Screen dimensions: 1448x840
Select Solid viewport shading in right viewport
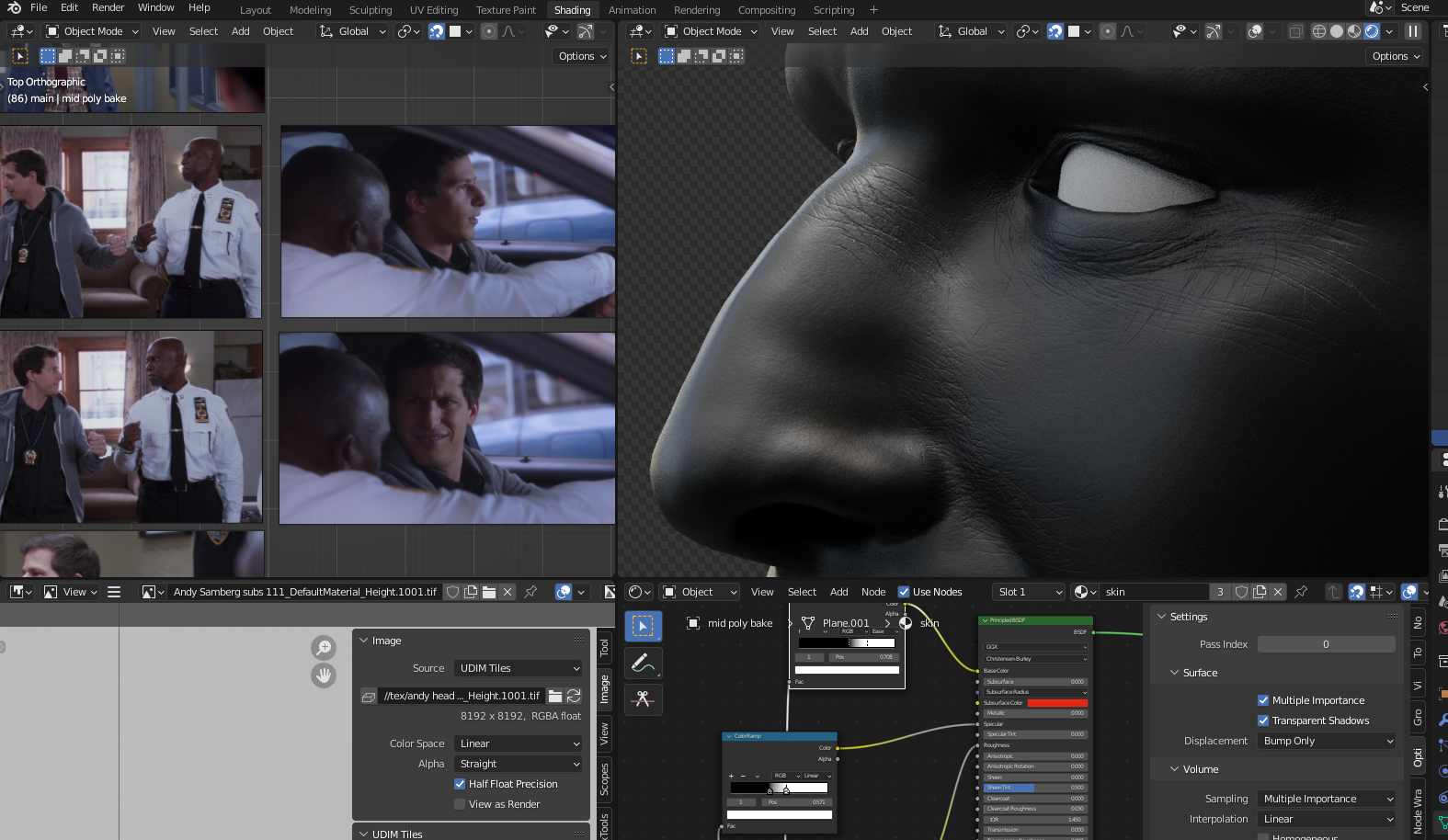1337,31
